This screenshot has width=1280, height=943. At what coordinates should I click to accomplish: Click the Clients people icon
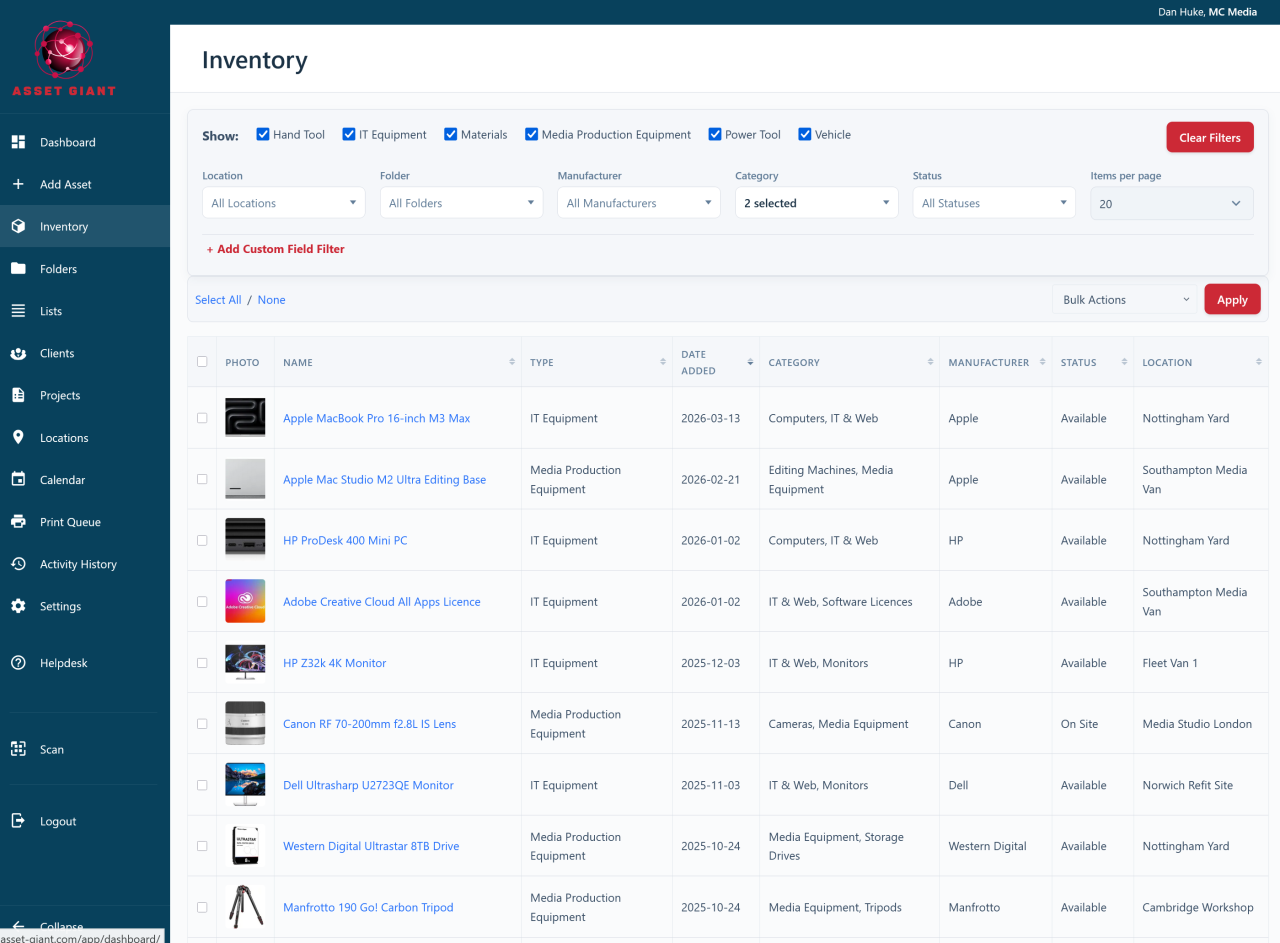[18, 353]
